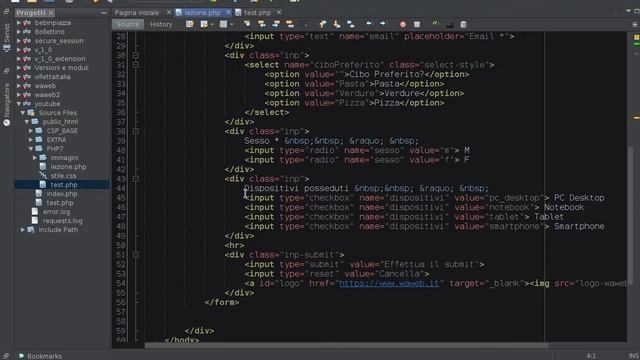Click the INS insert mode indicator
640x360 pixels.
pos(634,356)
